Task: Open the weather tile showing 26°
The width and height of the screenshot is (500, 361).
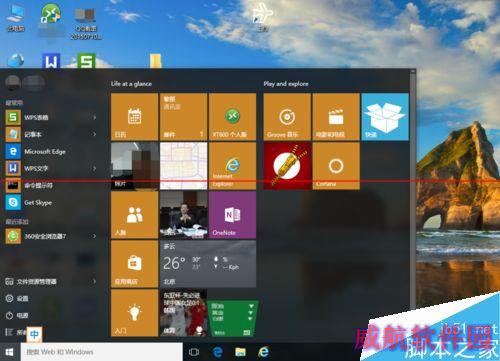Action: [x=208, y=264]
